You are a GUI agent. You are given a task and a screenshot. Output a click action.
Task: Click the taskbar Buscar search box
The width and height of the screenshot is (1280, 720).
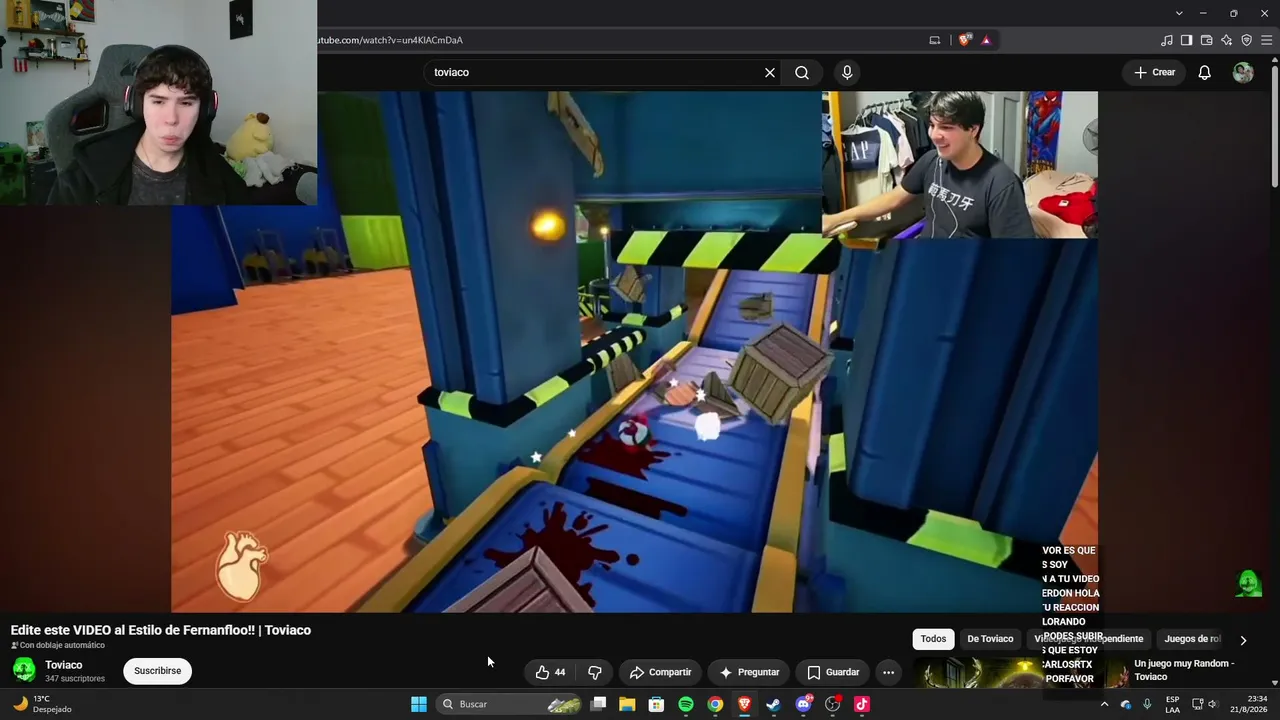tap(510, 704)
